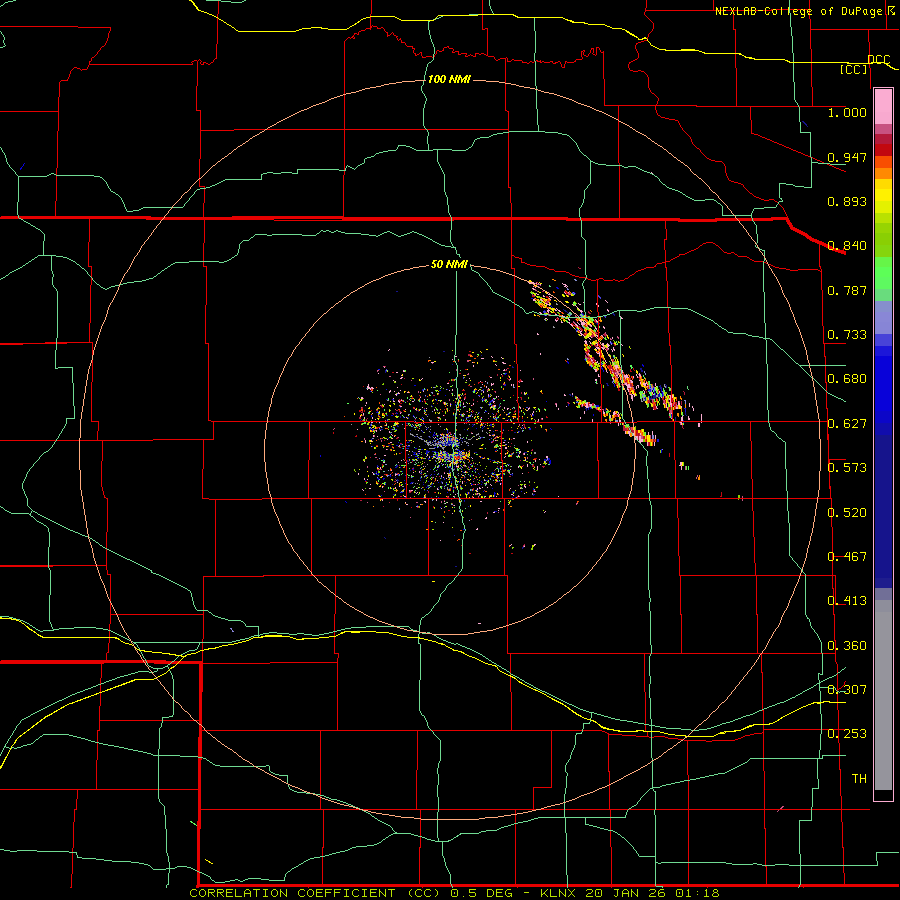
Task: Click the 0.680 scale value
Action: pos(847,379)
